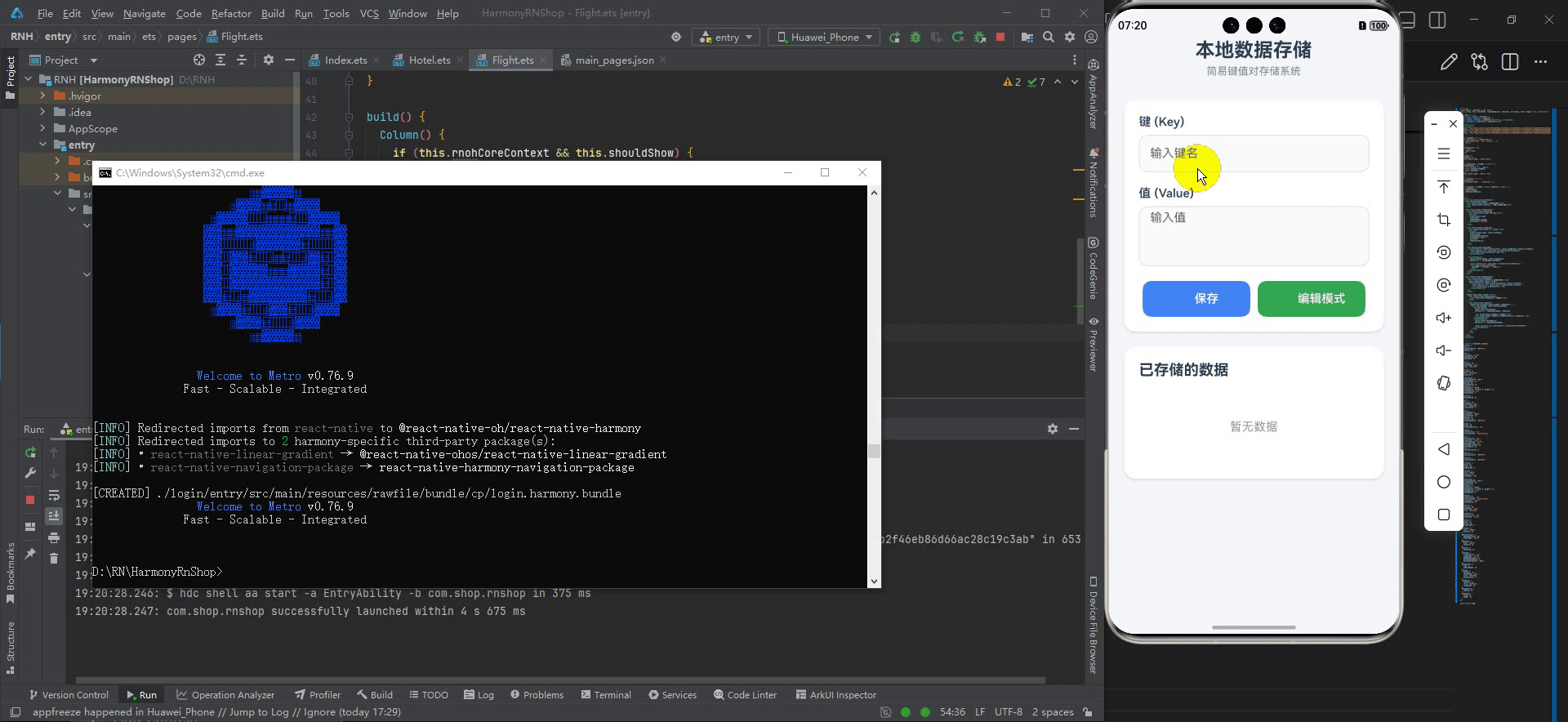Switch to the main_pages.json tab
Viewport: 1568px width, 722px height.
tap(614, 60)
